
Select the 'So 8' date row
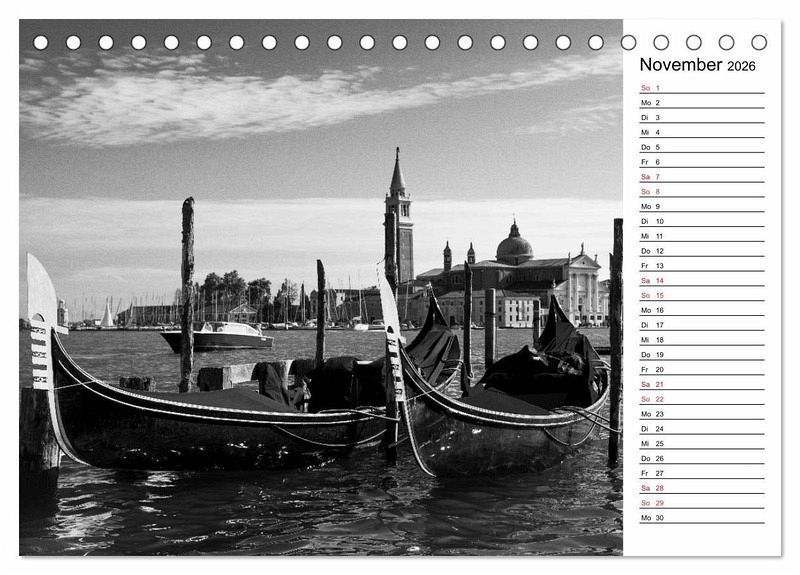pos(702,191)
